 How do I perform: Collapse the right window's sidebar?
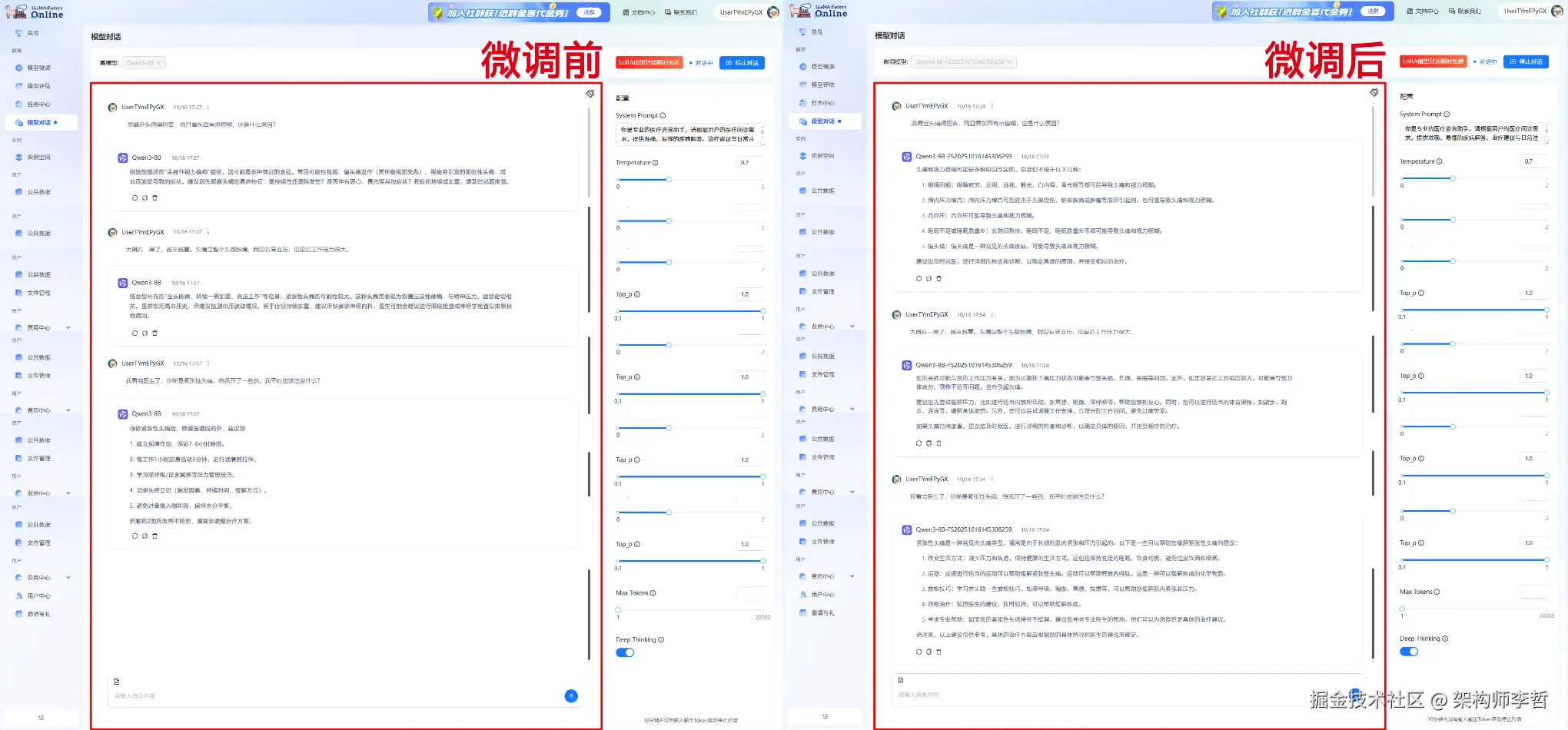pos(825,716)
